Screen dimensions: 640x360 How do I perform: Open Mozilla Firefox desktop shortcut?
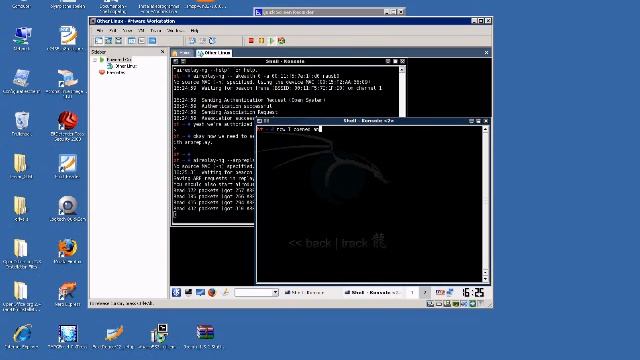[67, 251]
